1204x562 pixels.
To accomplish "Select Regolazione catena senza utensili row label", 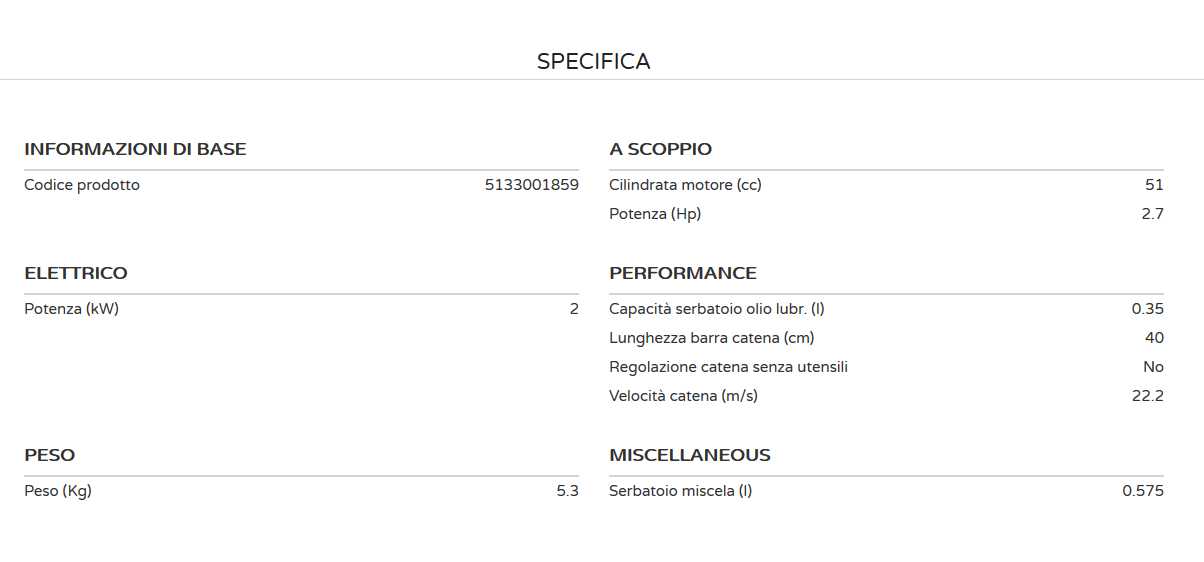I will coord(728,367).
